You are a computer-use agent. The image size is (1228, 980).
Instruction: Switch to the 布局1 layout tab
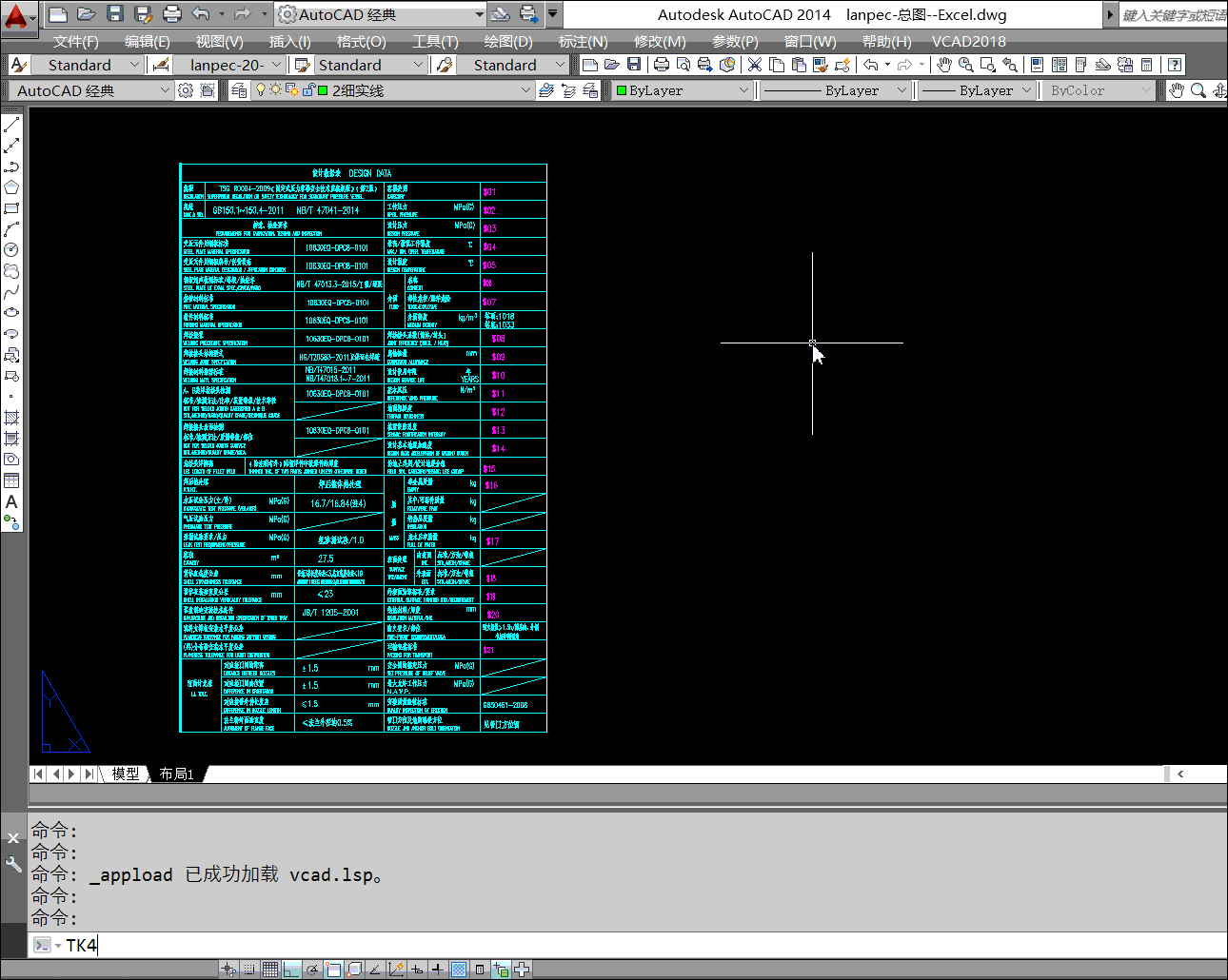point(176,774)
